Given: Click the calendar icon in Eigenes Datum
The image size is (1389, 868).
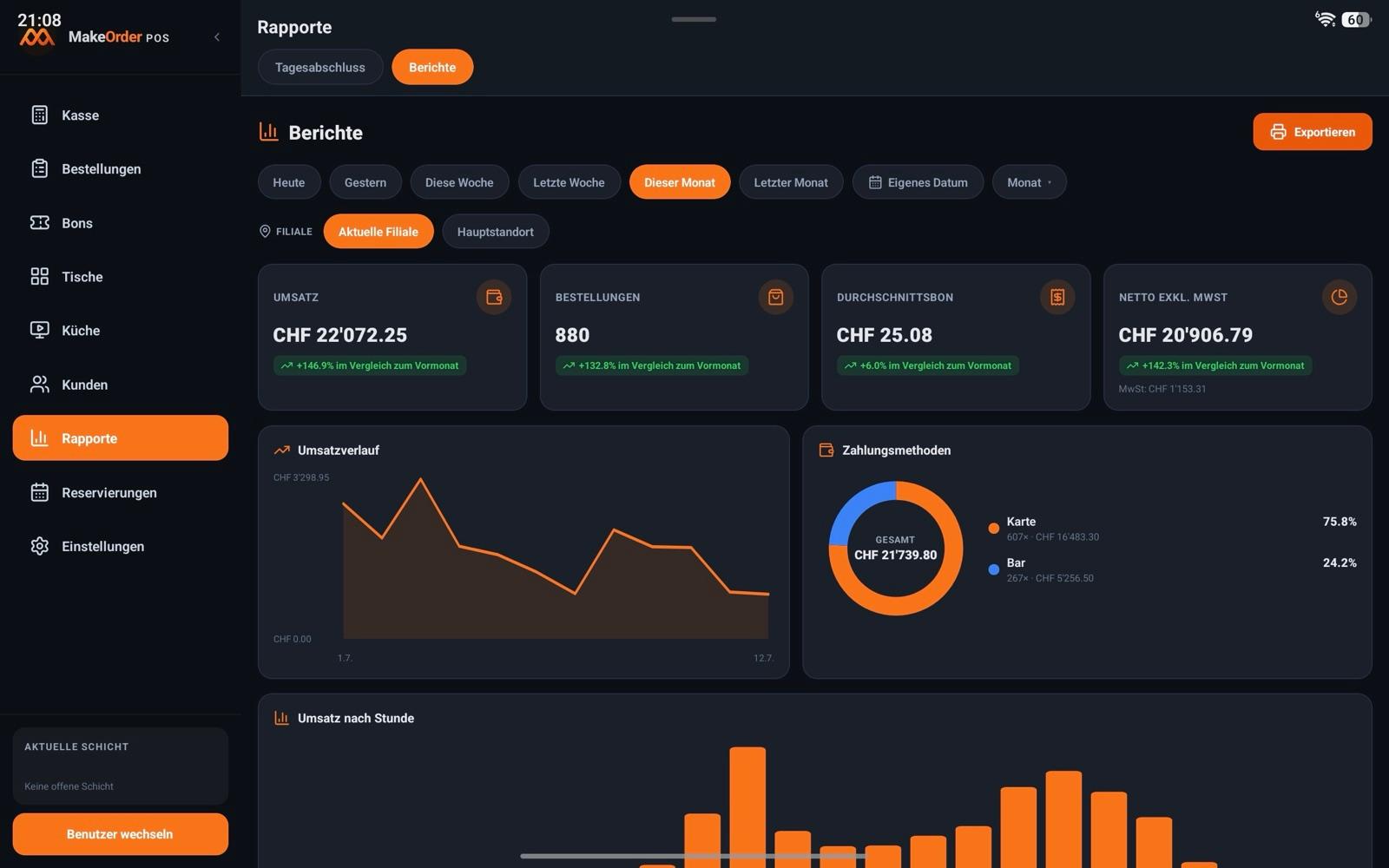Looking at the screenshot, I should [x=875, y=182].
